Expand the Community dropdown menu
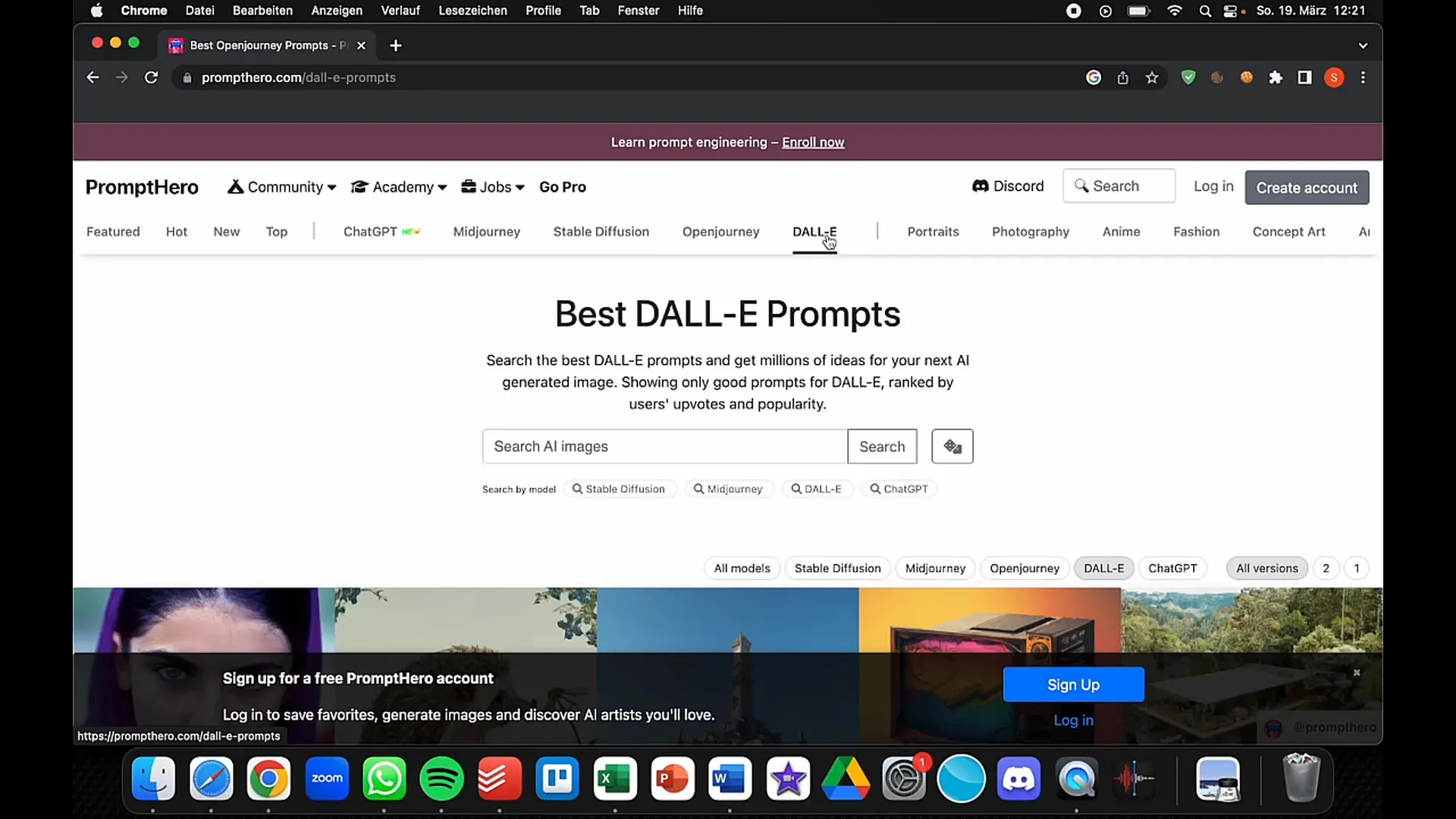Image resolution: width=1456 pixels, height=819 pixels. pyautogui.click(x=281, y=186)
